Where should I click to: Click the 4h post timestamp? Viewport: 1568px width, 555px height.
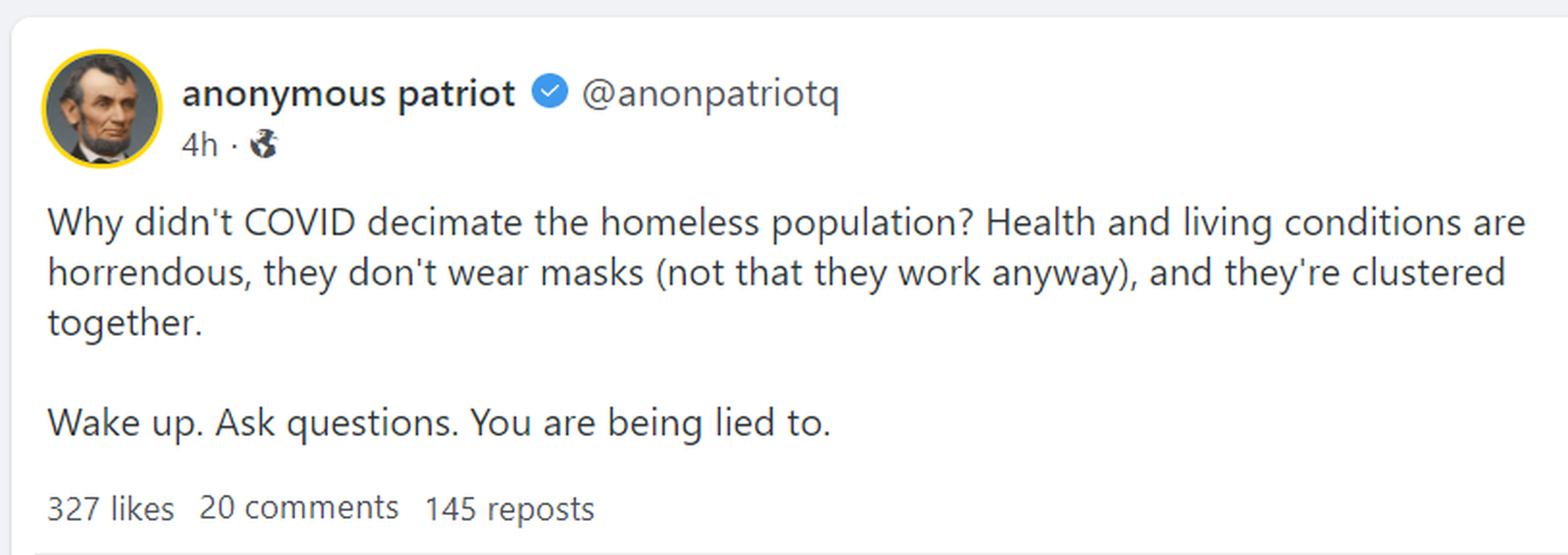tap(199, 145)
